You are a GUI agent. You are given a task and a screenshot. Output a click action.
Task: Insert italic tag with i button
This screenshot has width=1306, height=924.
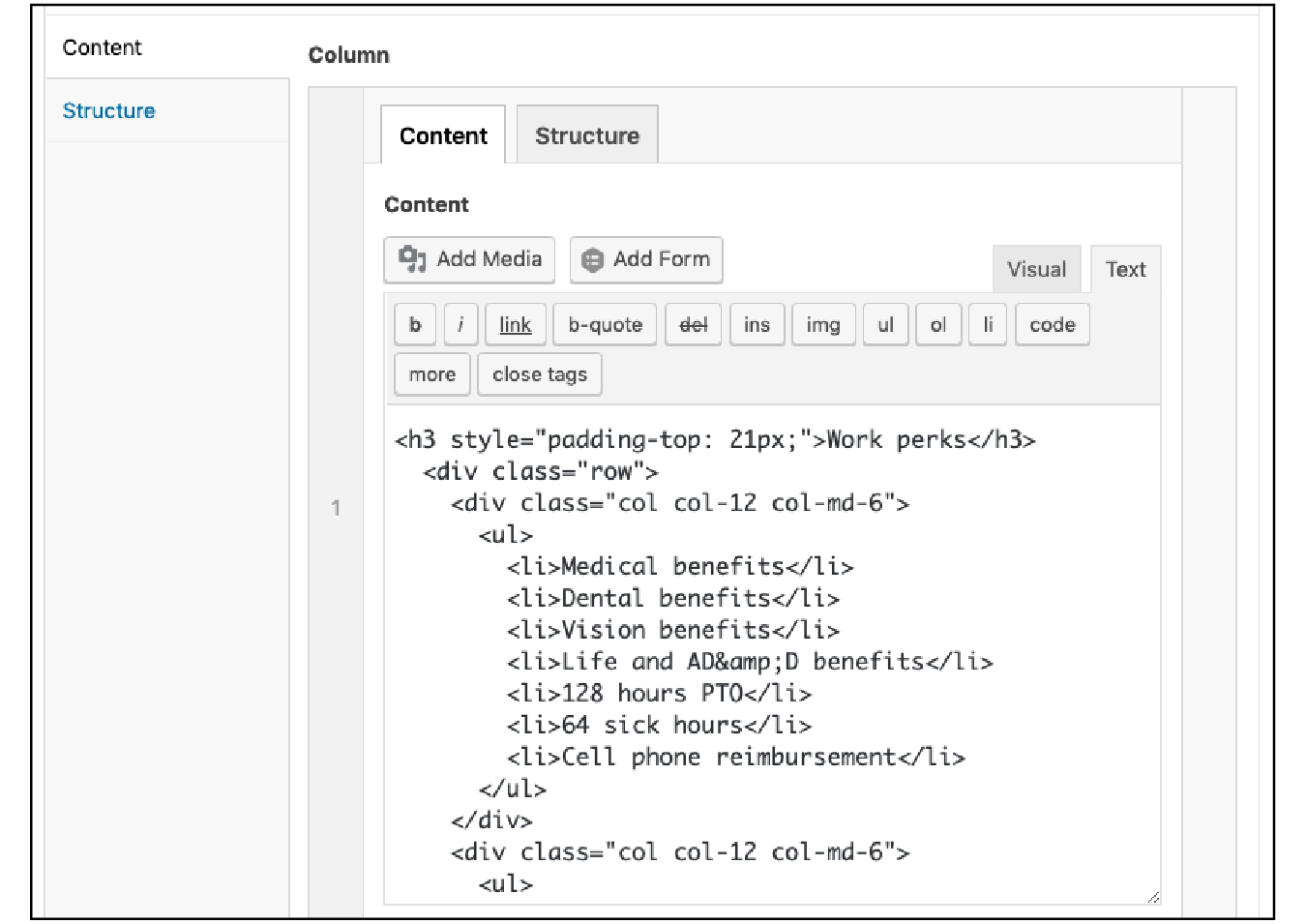point(460,325)
